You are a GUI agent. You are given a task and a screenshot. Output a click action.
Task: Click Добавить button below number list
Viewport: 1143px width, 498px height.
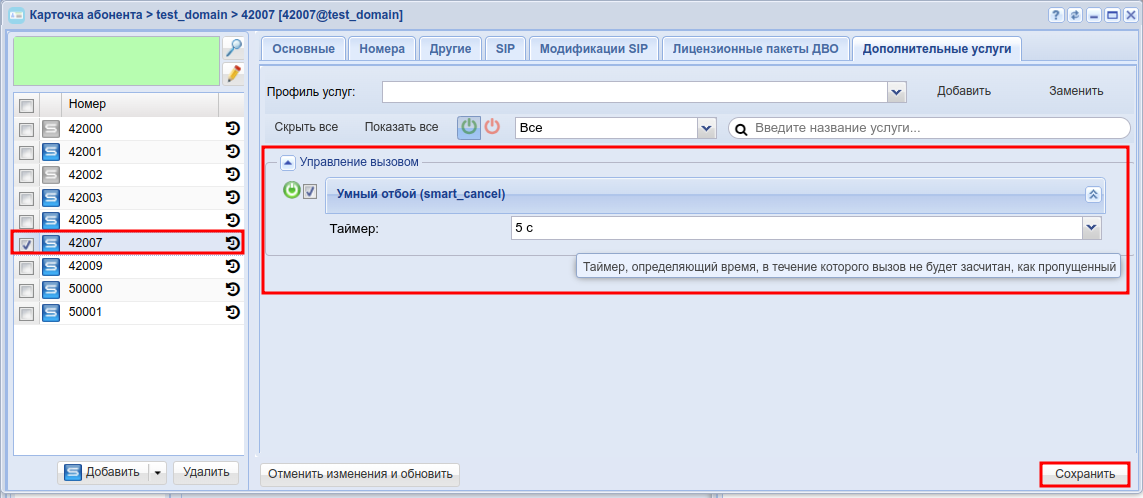pos(103,472)
